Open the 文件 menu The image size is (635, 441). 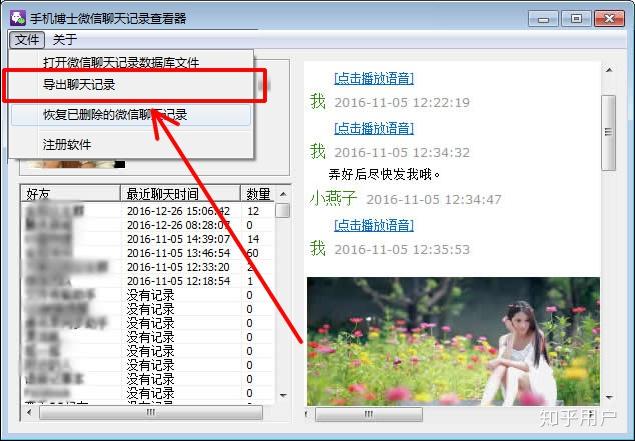(27, 40)
